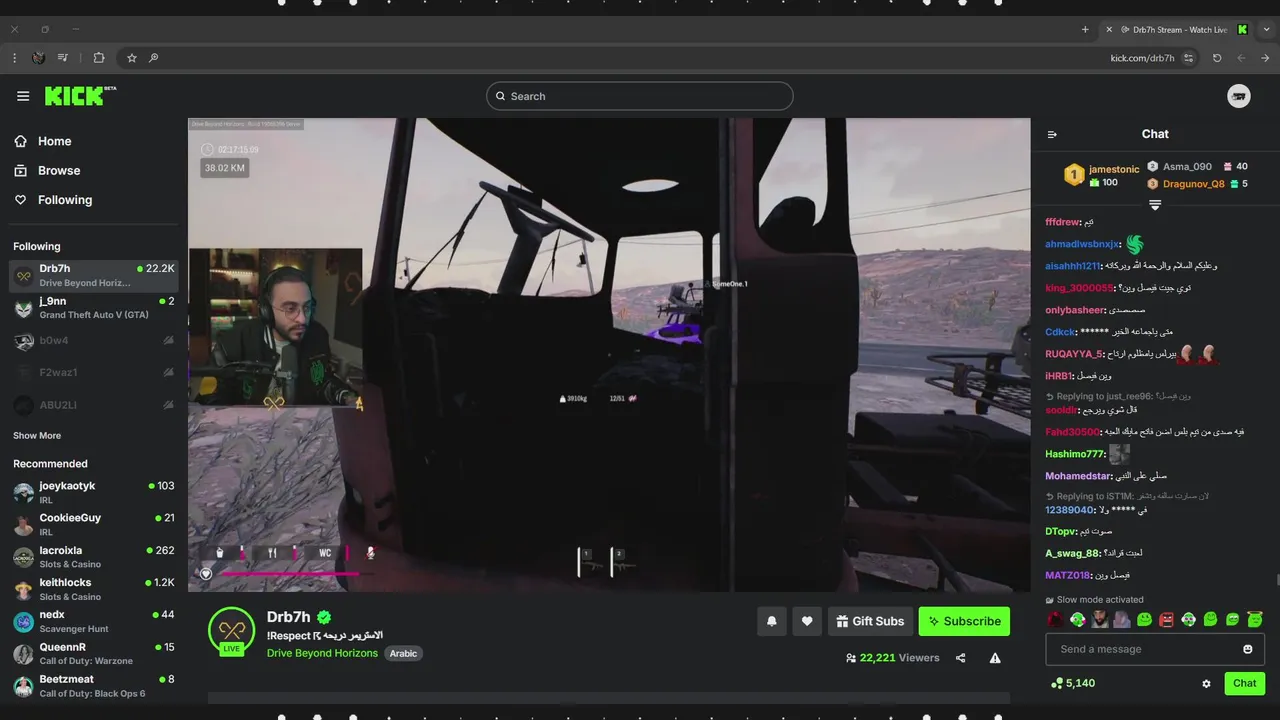Open recommended channel lacroixla
Image resolution: width=1280 pixels, height=720 pixels.
click(x=94, y=557)
